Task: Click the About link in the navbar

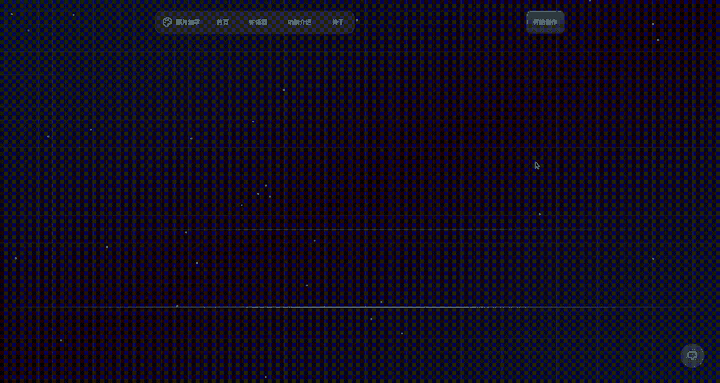Action: (338, 22)
